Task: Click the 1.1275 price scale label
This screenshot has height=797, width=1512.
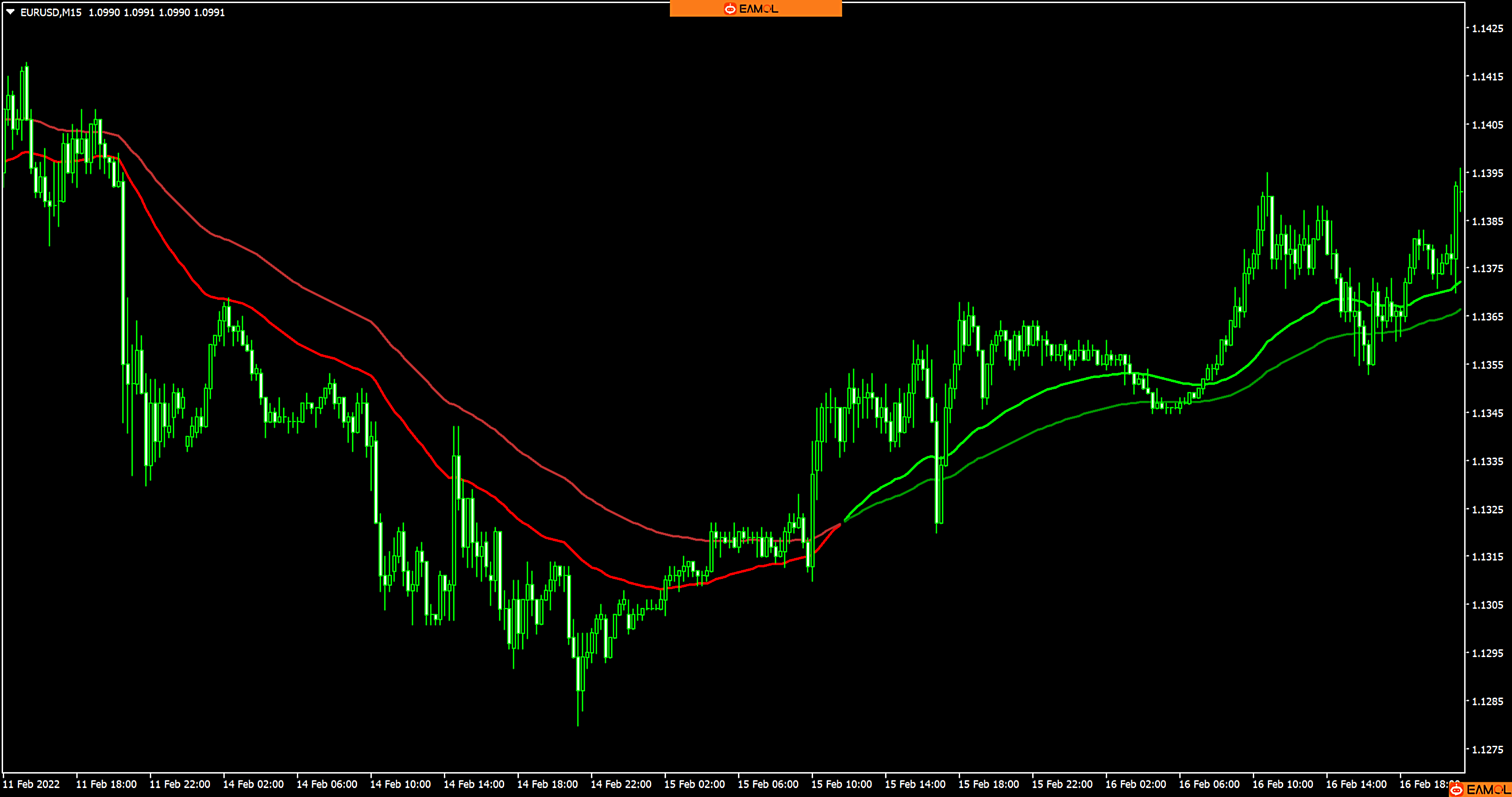Action: pyautogui.click(x=1487, y=749)
